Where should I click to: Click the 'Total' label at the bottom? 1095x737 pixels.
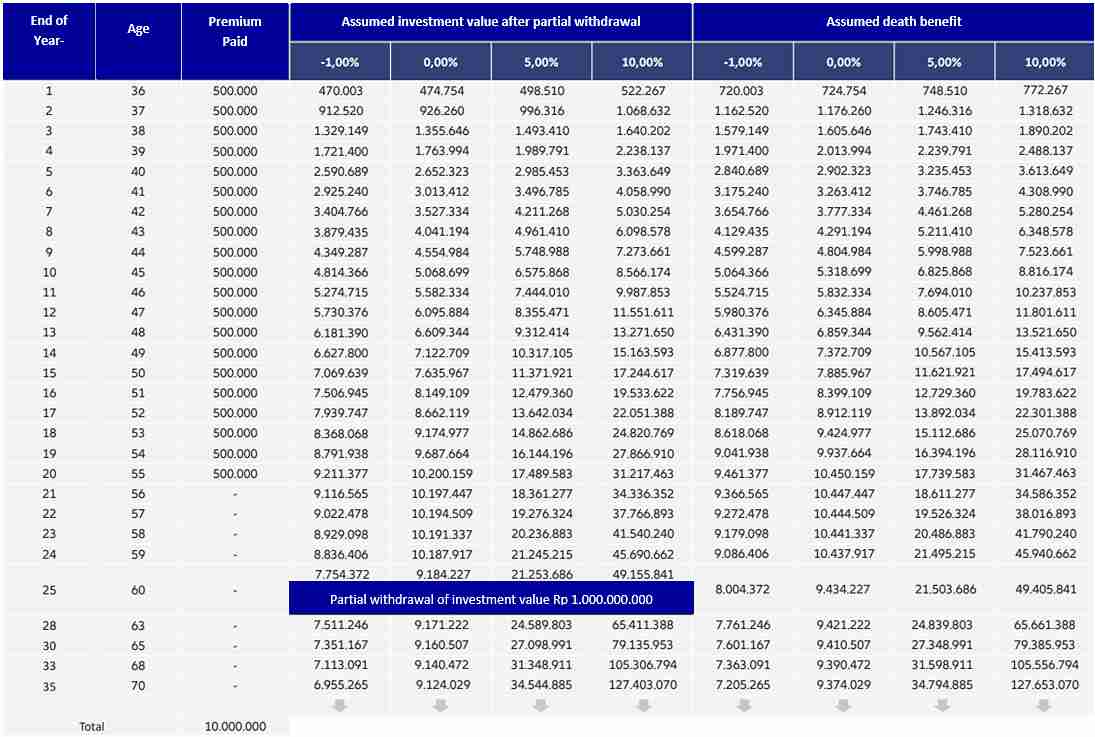tap(92, 727)
